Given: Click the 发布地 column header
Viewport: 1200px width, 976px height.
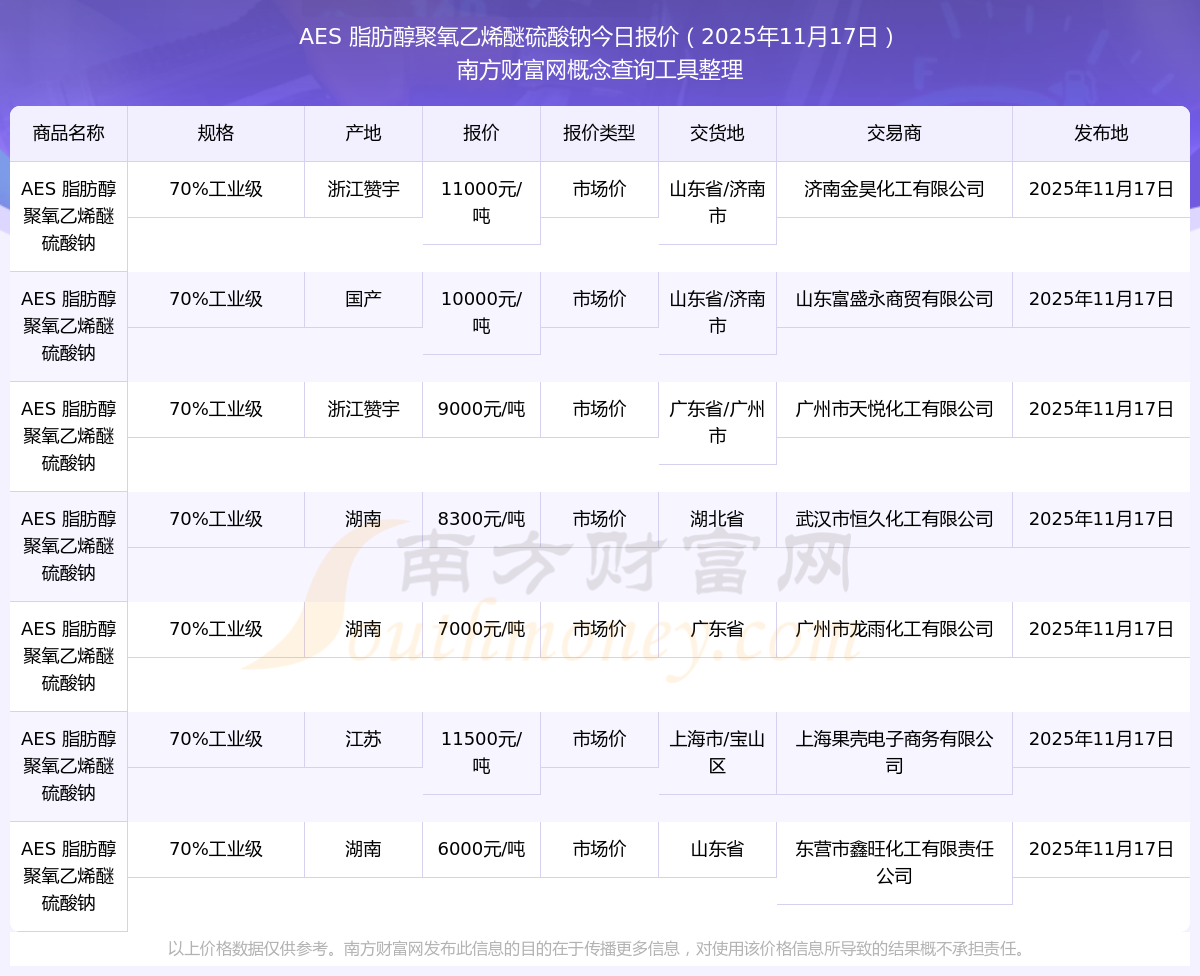Looking at the screenshot, I should click(x=1101, y=133).
